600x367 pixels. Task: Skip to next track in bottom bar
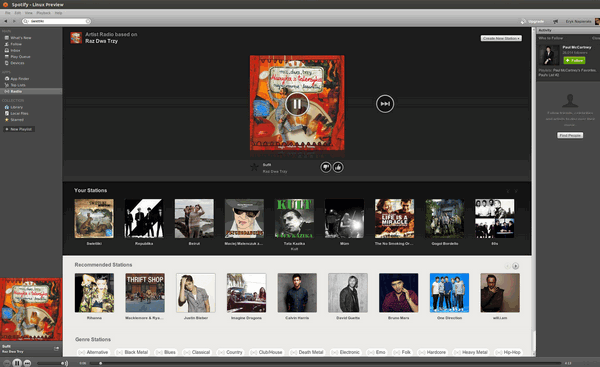coord(27,363)
